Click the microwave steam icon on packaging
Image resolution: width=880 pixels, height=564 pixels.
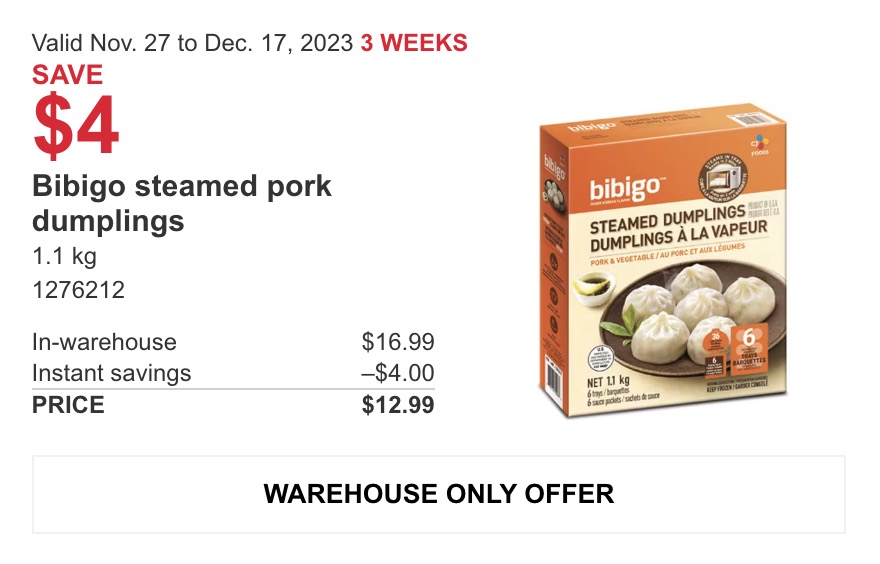[723, 179]
